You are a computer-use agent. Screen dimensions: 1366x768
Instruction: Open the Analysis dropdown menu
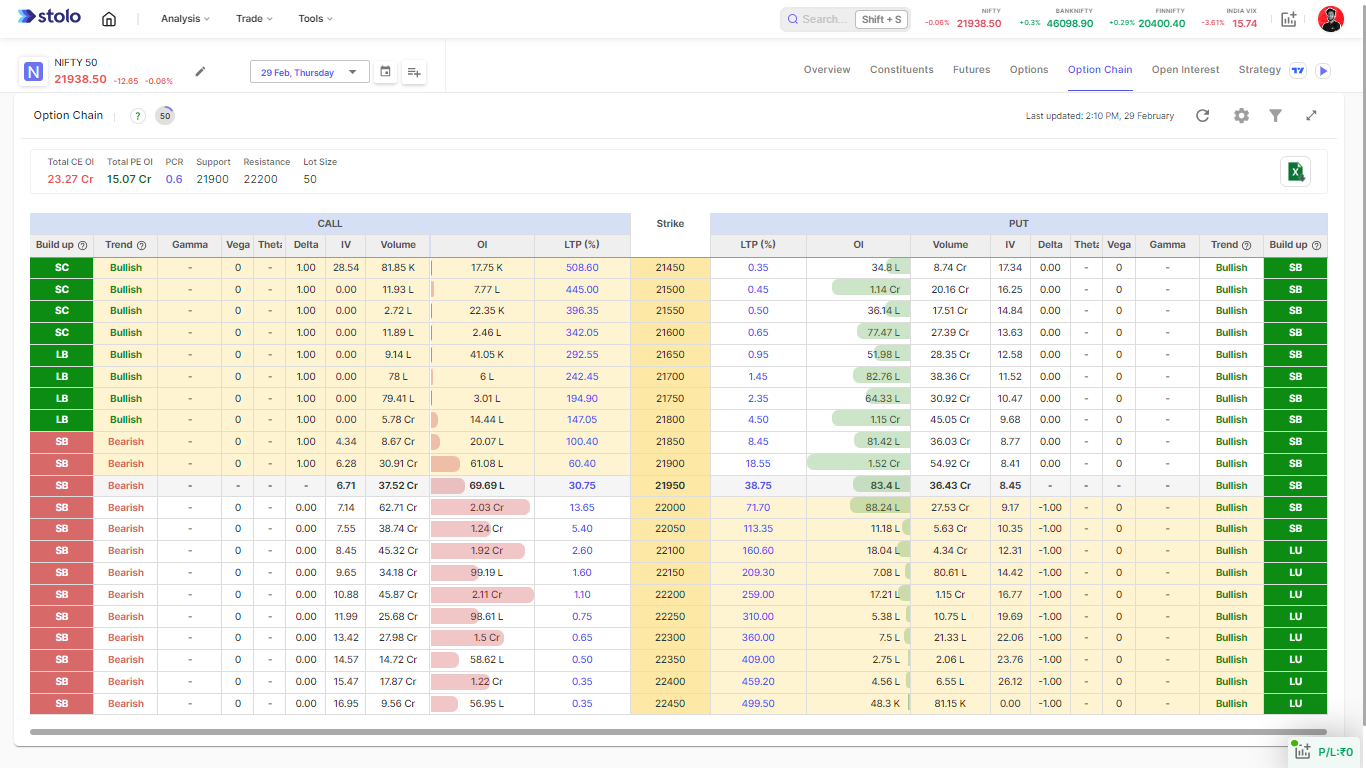pos(185,19)
